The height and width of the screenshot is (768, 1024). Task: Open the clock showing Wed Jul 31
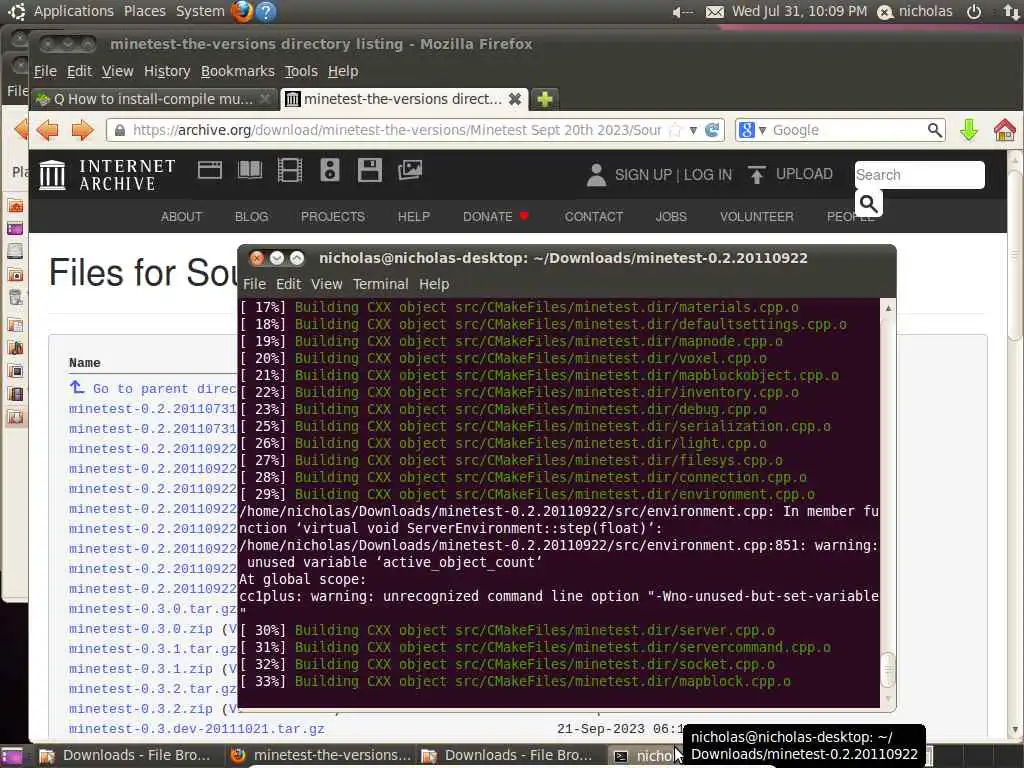click(x=799, y=11)
